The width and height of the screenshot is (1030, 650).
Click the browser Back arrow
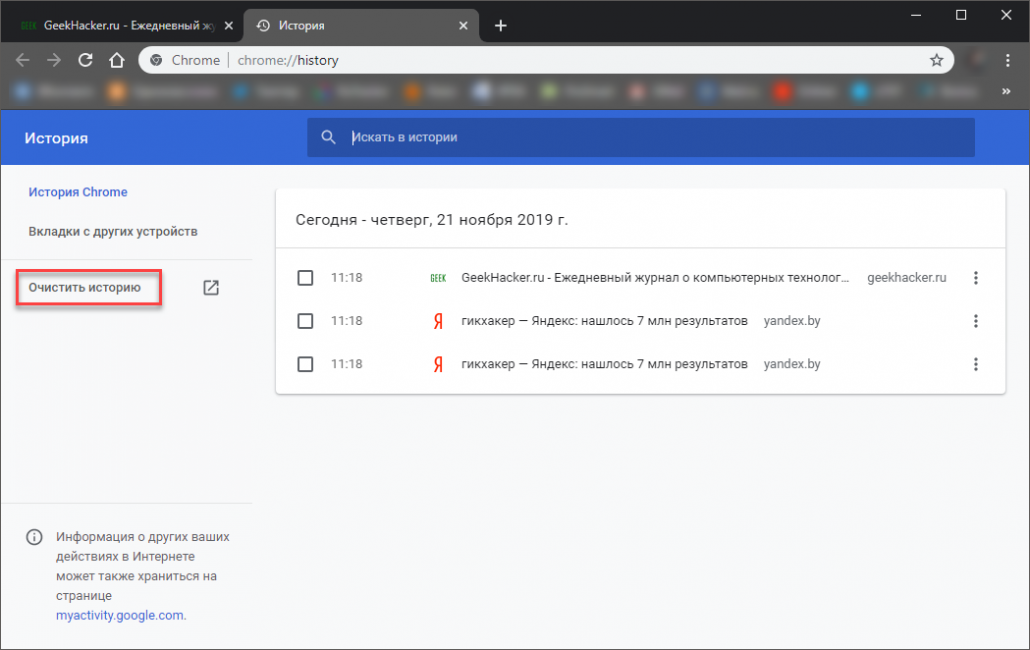click(x=22, y=60)
